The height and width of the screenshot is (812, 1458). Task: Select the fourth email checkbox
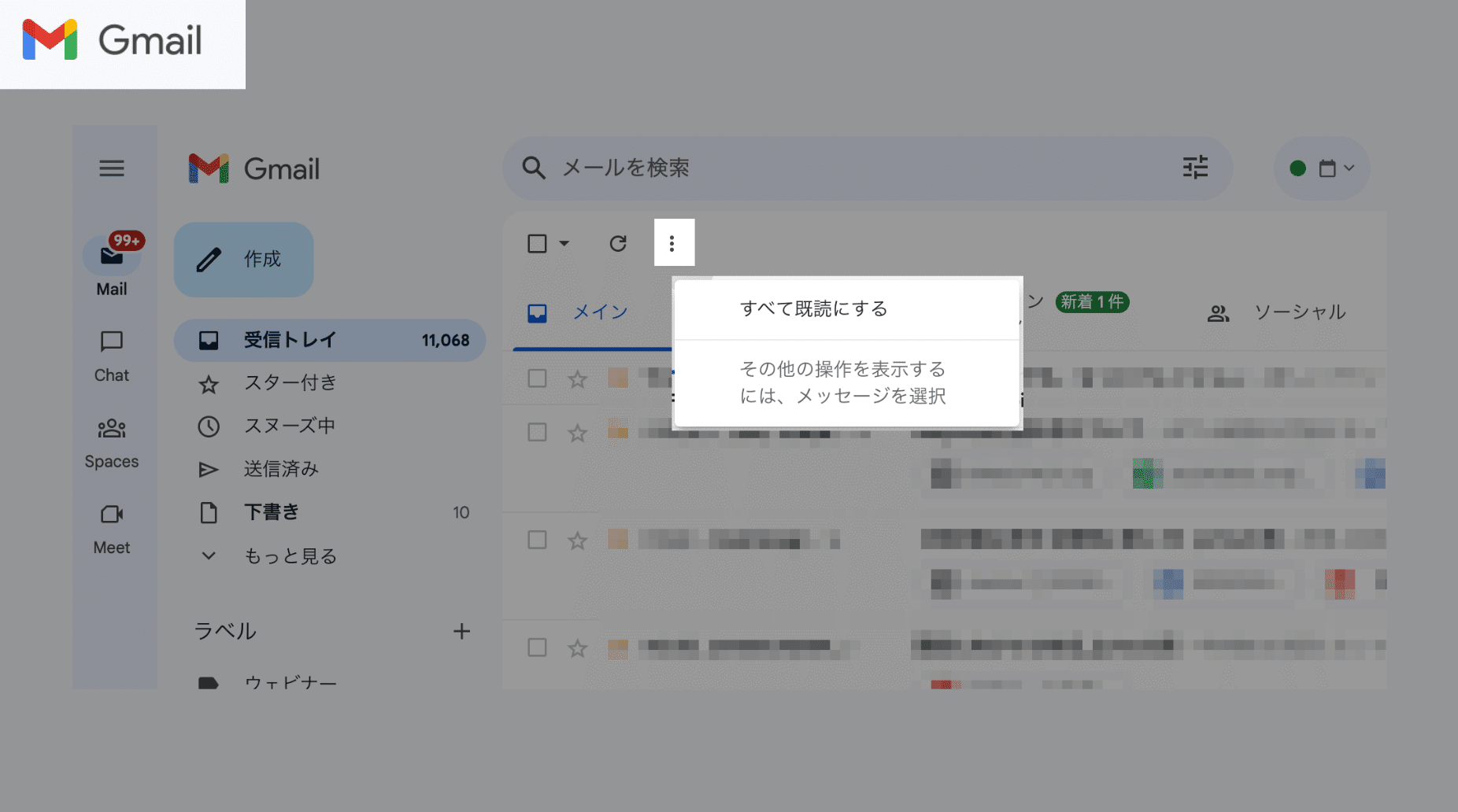tap(537, 648)
